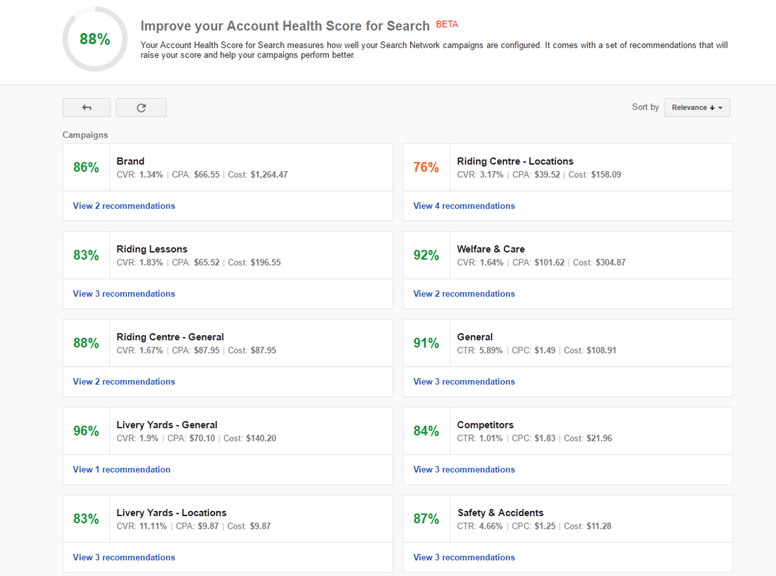Click the refresh icon button
This screenshot has width=776, height=576.
point(141,108)
